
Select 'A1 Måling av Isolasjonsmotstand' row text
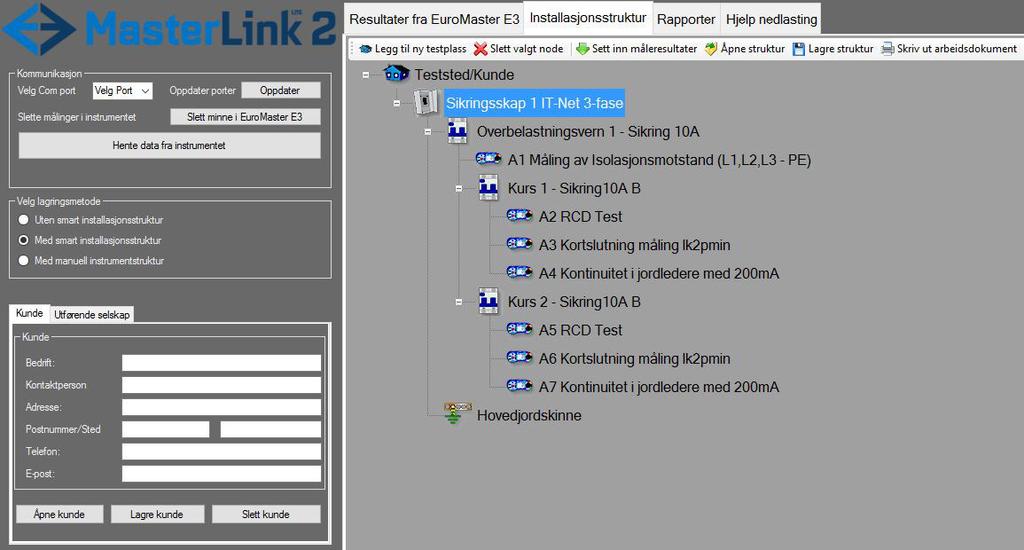point(659,160)
